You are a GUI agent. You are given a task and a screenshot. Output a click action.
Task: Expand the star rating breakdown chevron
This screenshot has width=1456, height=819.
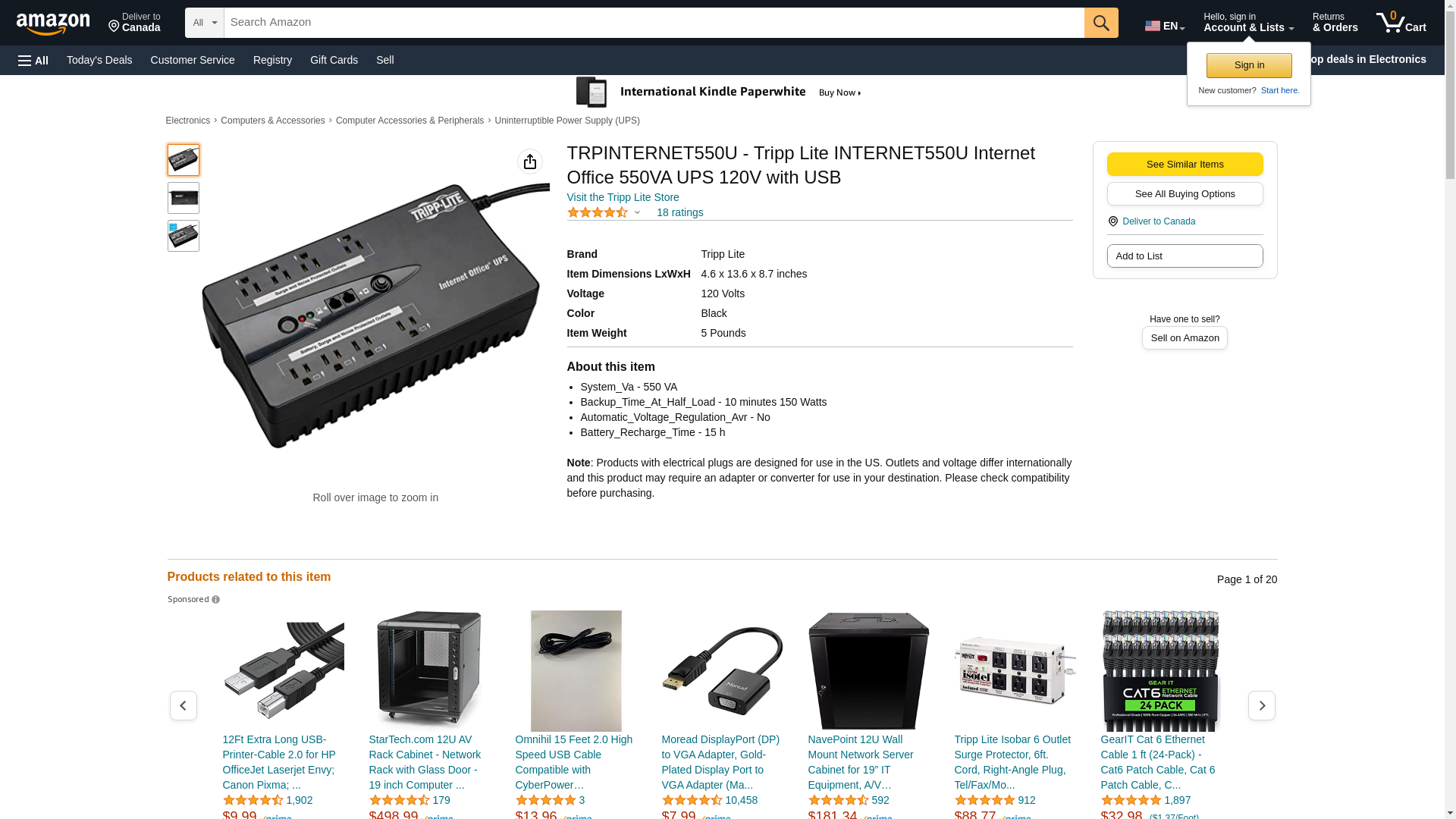(637, 213)
